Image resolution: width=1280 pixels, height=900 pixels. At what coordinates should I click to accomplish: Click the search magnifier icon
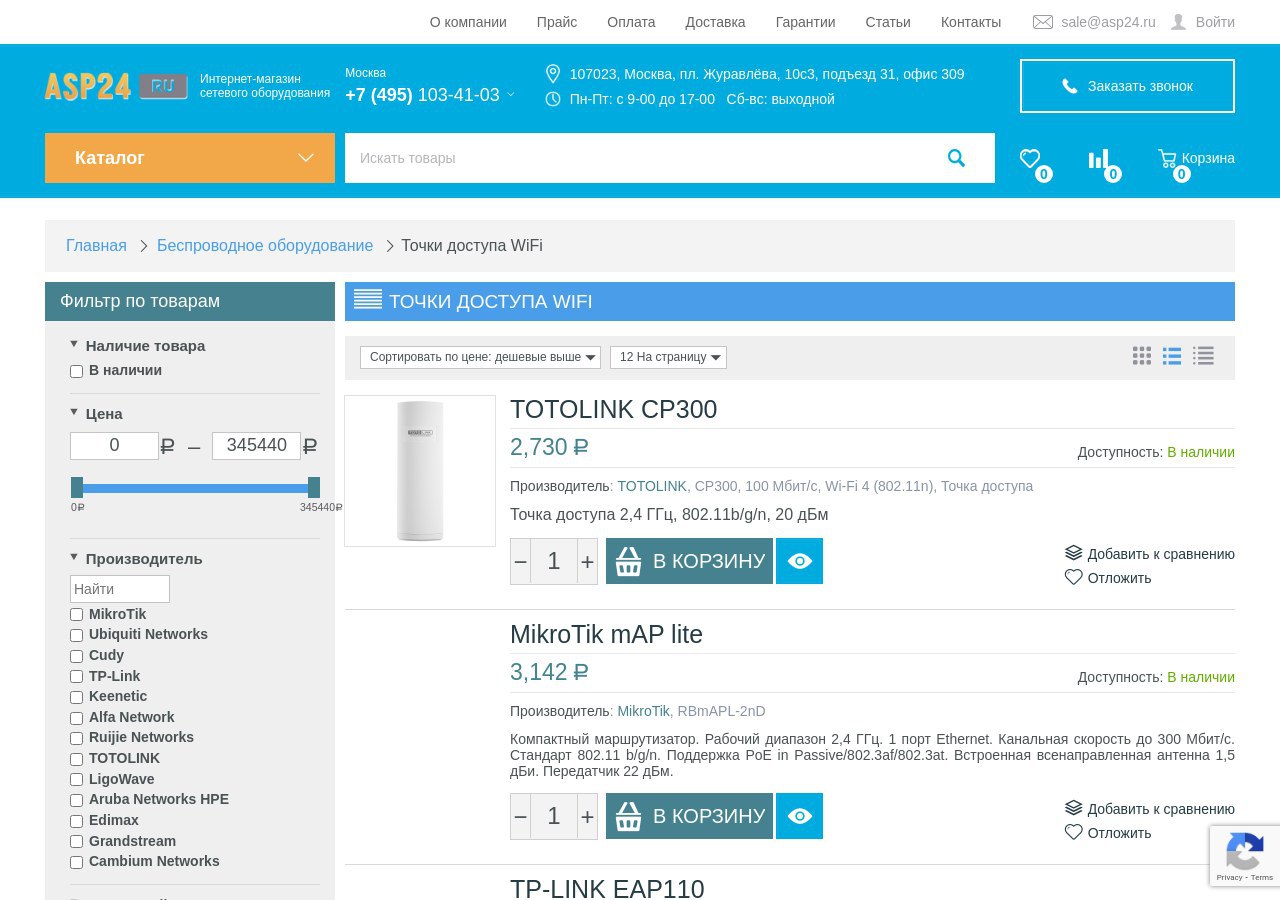coord(956,158)
